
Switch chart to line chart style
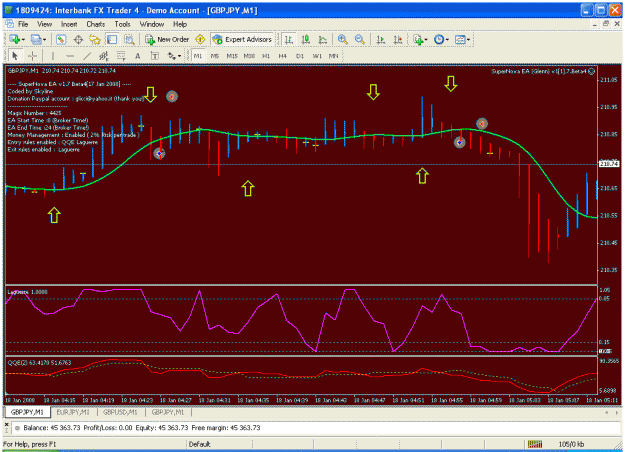[322, 39]
